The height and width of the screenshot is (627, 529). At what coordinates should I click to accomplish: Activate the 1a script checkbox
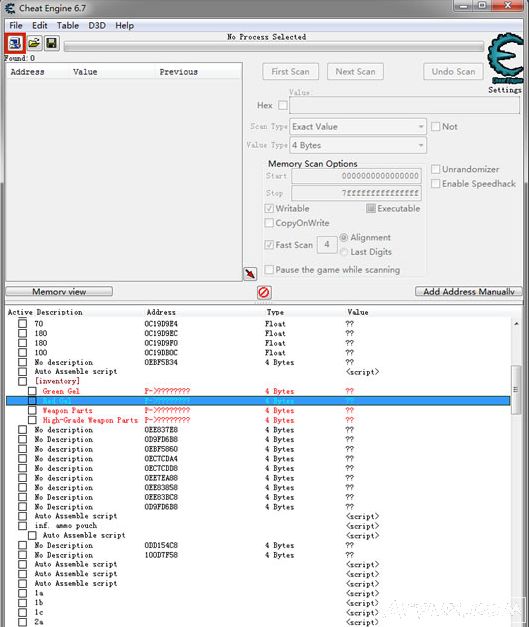(x=23, y=593)
